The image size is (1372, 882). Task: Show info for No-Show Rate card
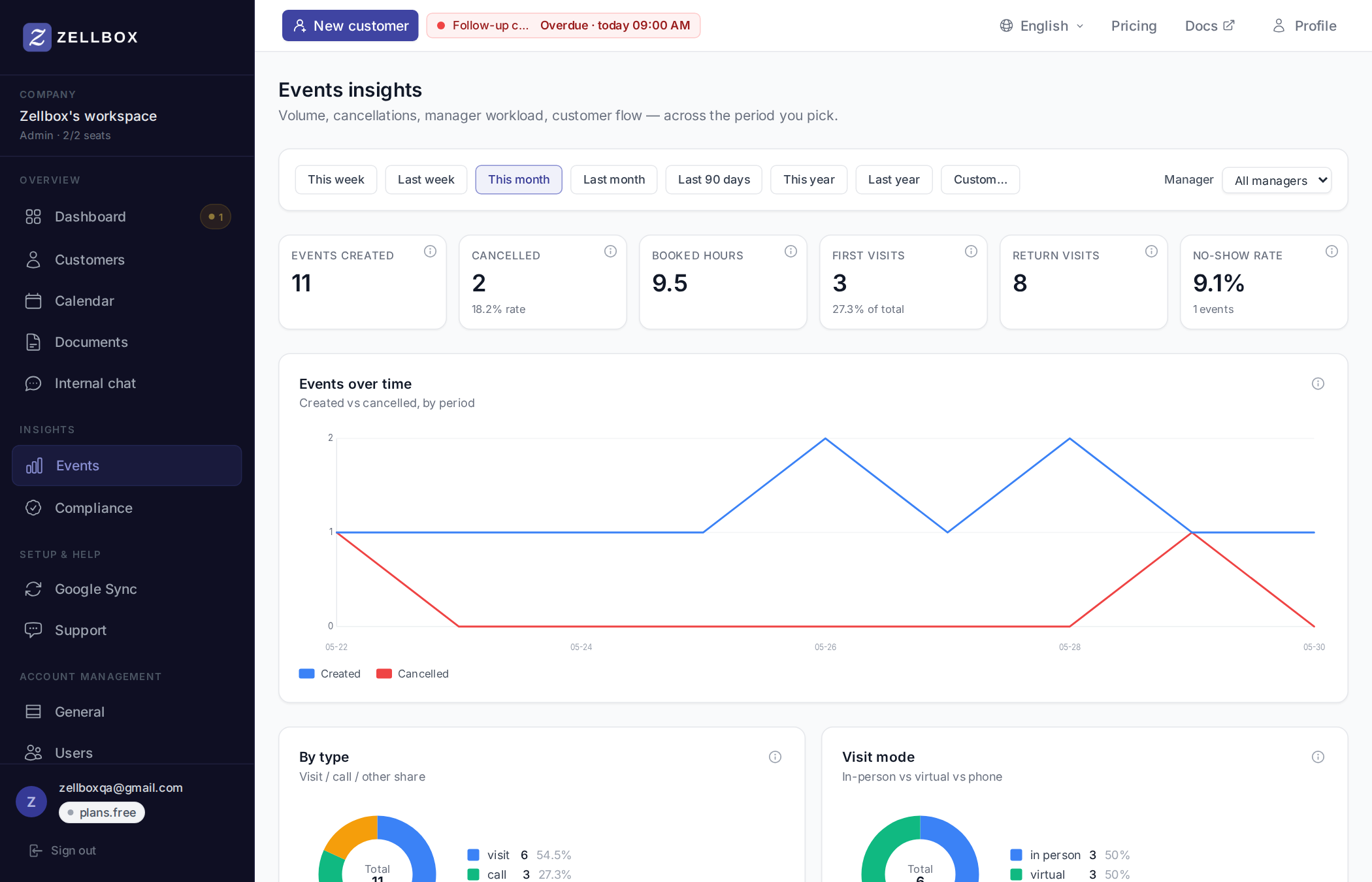click(x=1331, y=252)
